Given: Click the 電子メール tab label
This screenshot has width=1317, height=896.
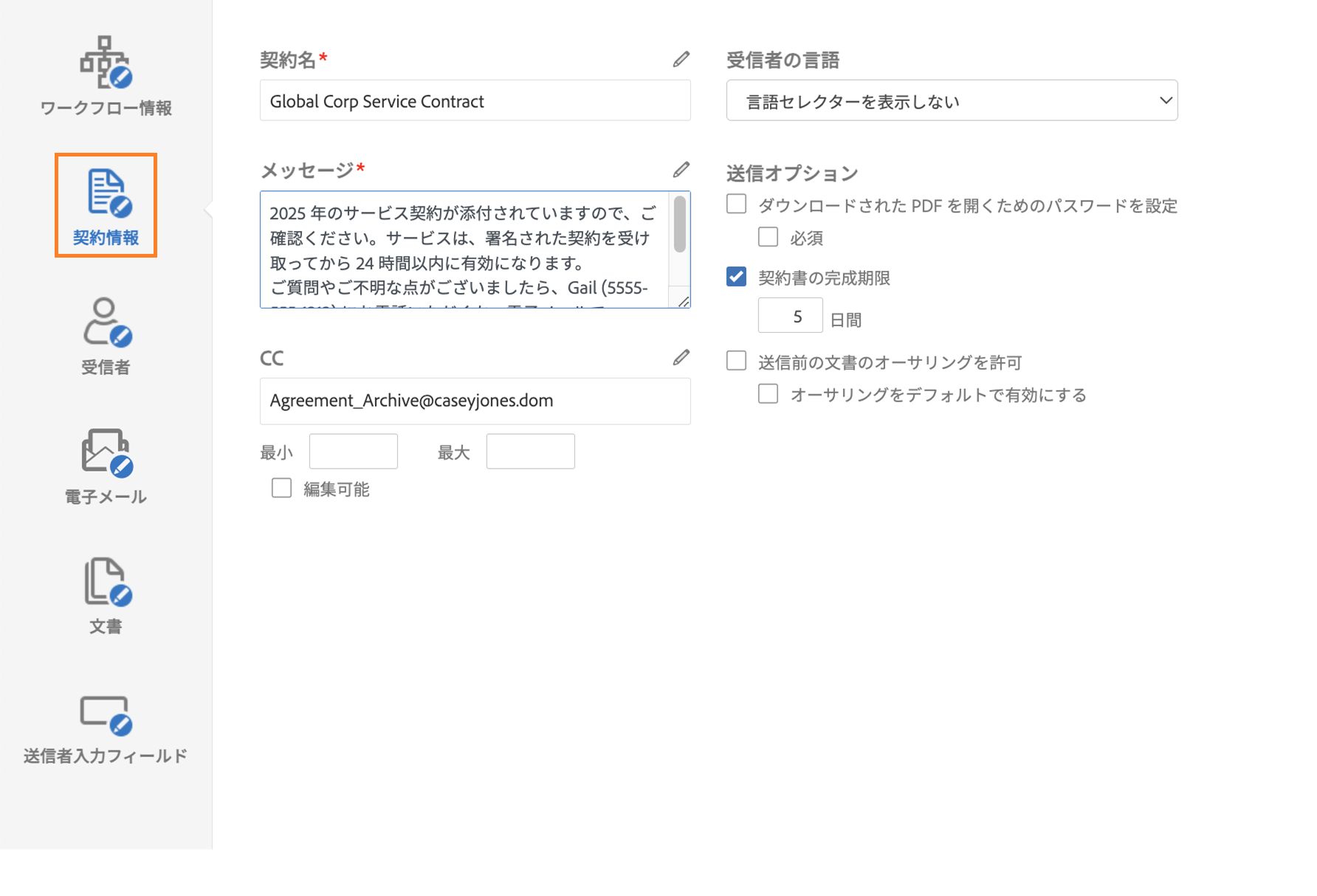Looking at the screenshot, I should point(106,497).
